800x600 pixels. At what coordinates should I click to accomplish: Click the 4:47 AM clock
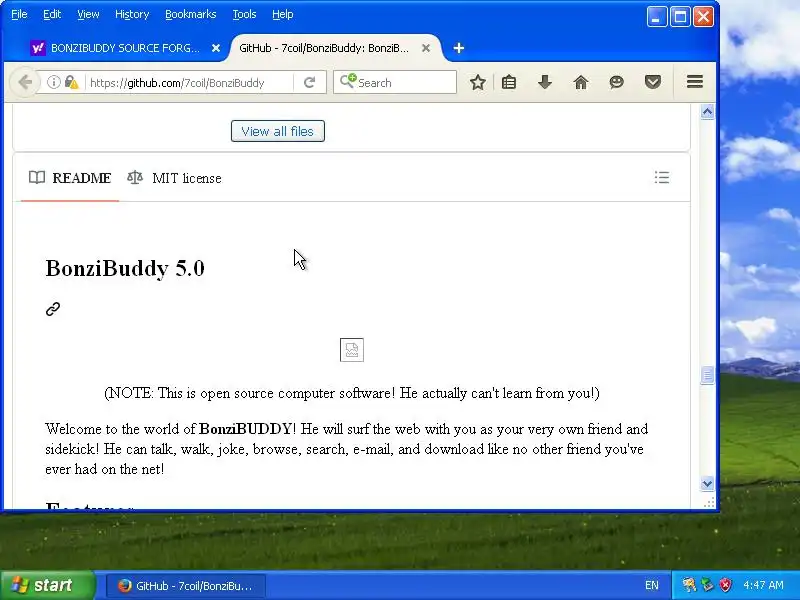pyautogui.click(x=763, y=585)
